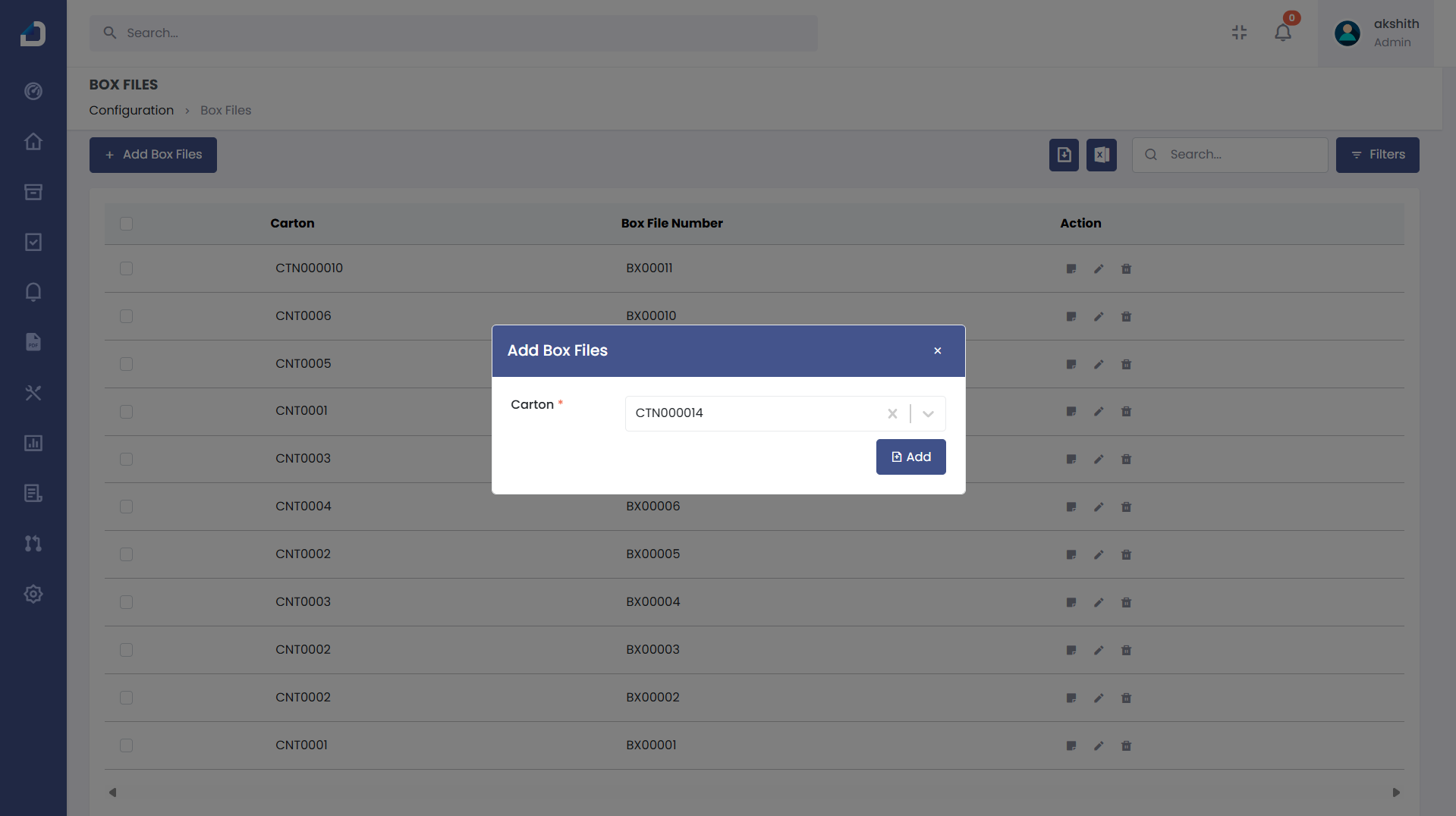Delete the BX00005 row
This screenshot has width=1456, height=816.
(x=1126, y=554)
